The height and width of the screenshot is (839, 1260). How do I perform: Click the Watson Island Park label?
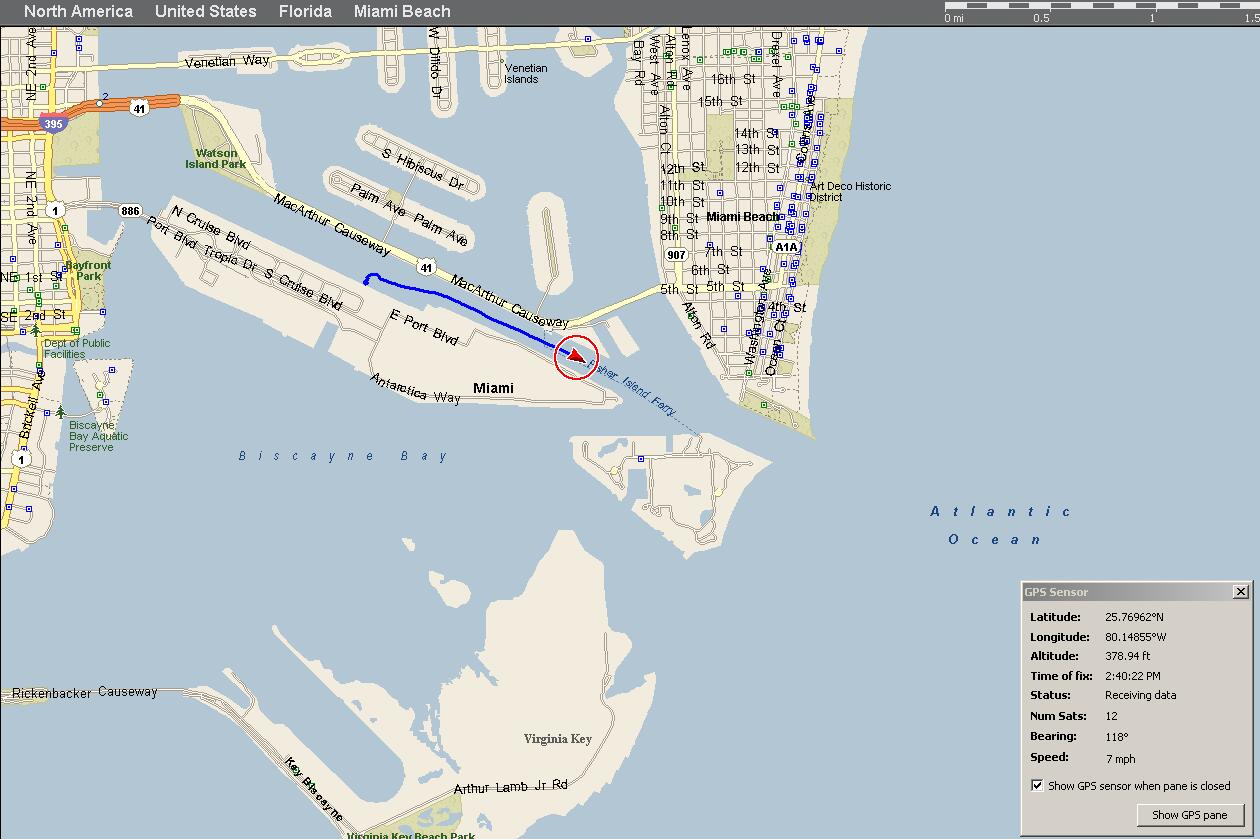click(x=215, y=159)
